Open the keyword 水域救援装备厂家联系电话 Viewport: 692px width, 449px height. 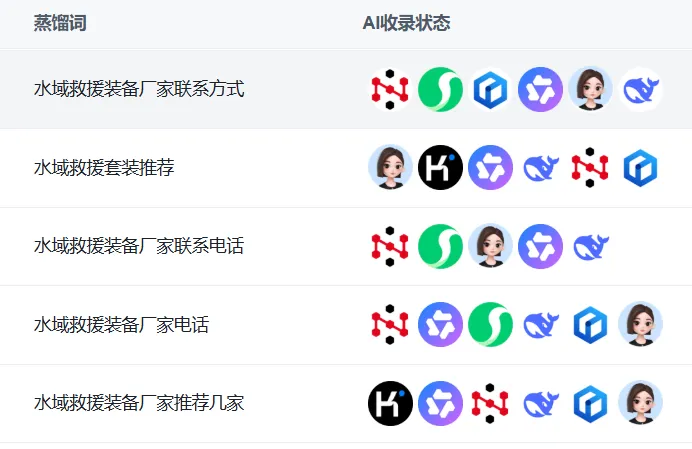pyautogui.click(x=139, y=246)
